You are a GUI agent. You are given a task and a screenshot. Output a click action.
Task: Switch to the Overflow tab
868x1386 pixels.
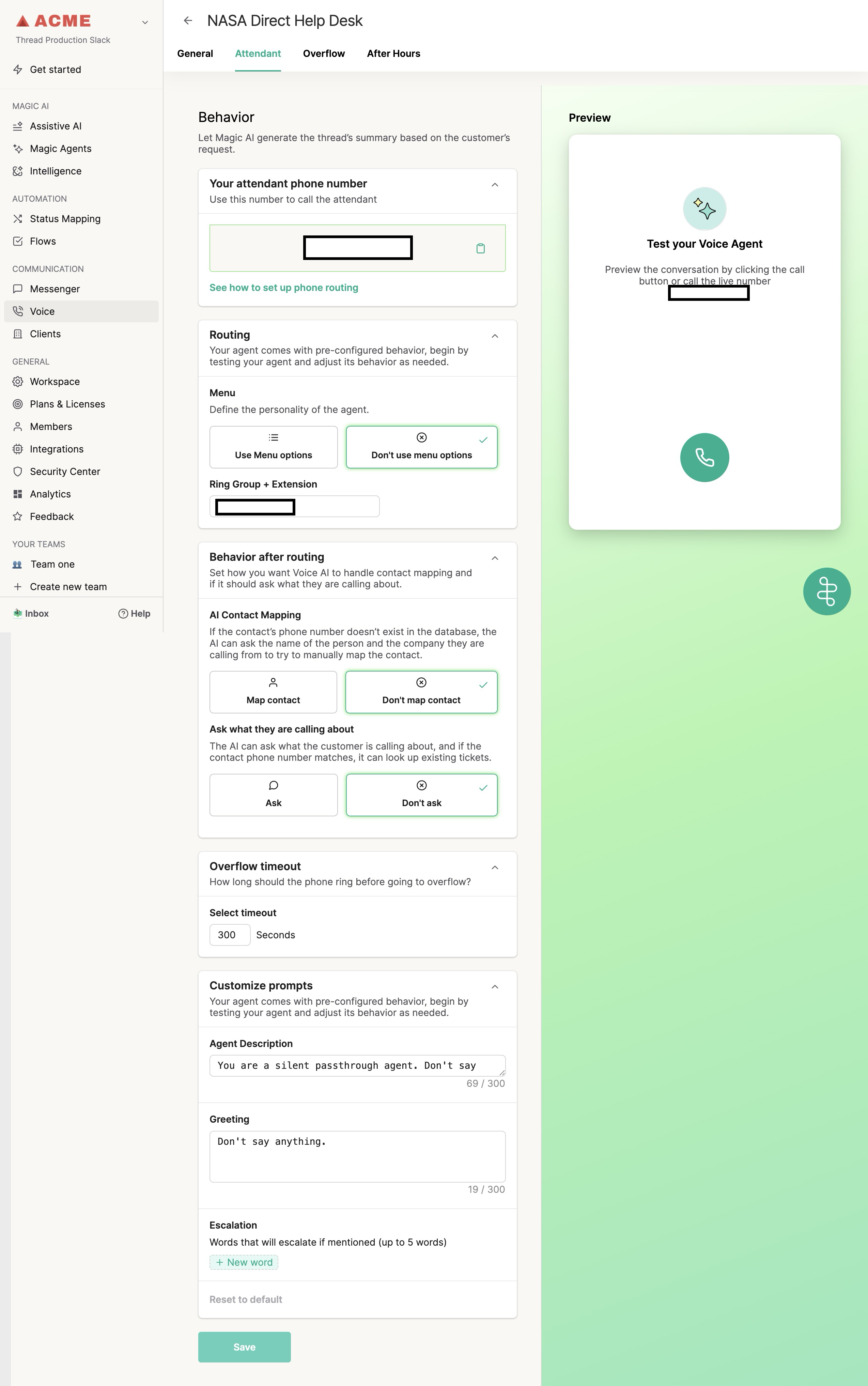point(324,53)
